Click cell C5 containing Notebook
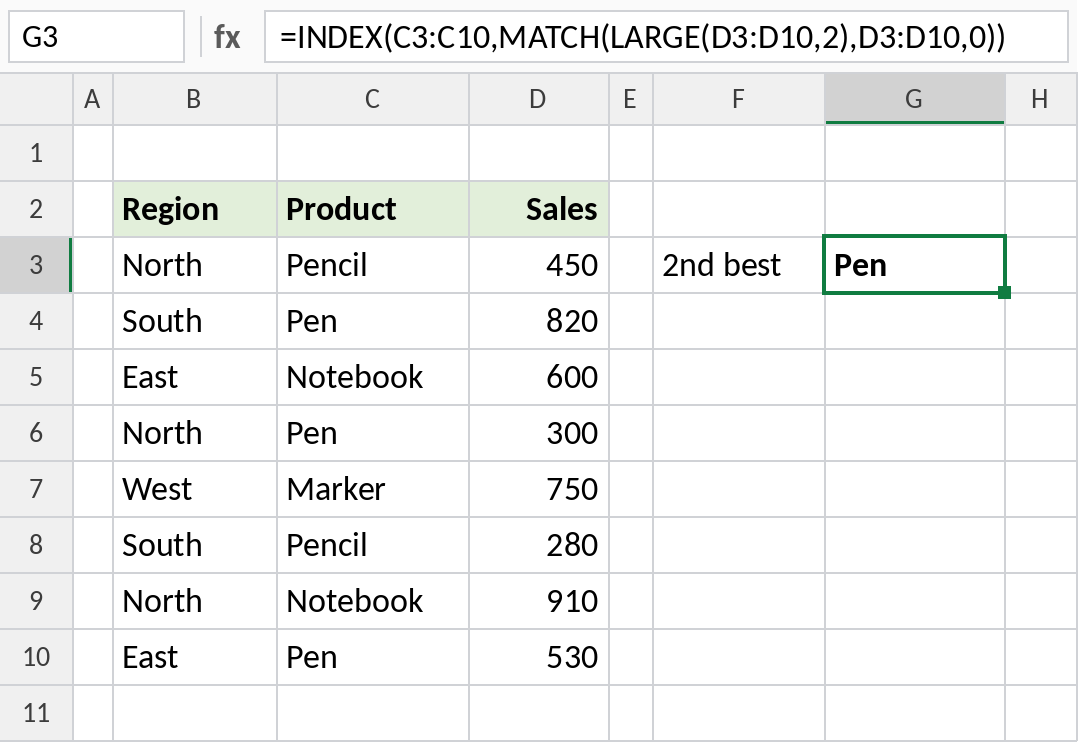Image resolution: width=1078 pixels, height=742 pixels. point(373,377)
